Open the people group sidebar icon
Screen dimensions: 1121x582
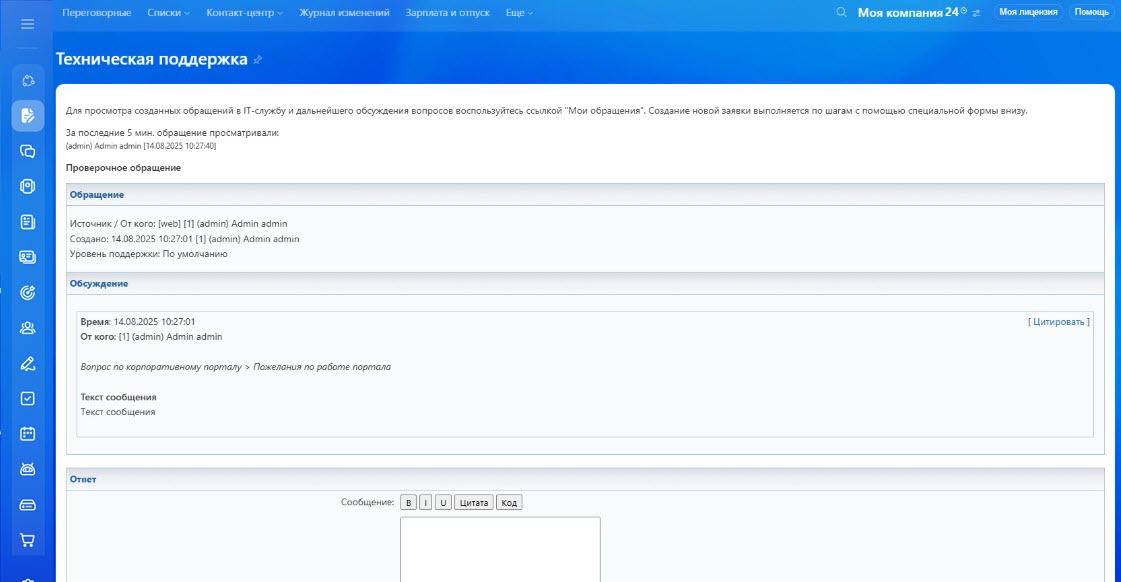point(27,327)
